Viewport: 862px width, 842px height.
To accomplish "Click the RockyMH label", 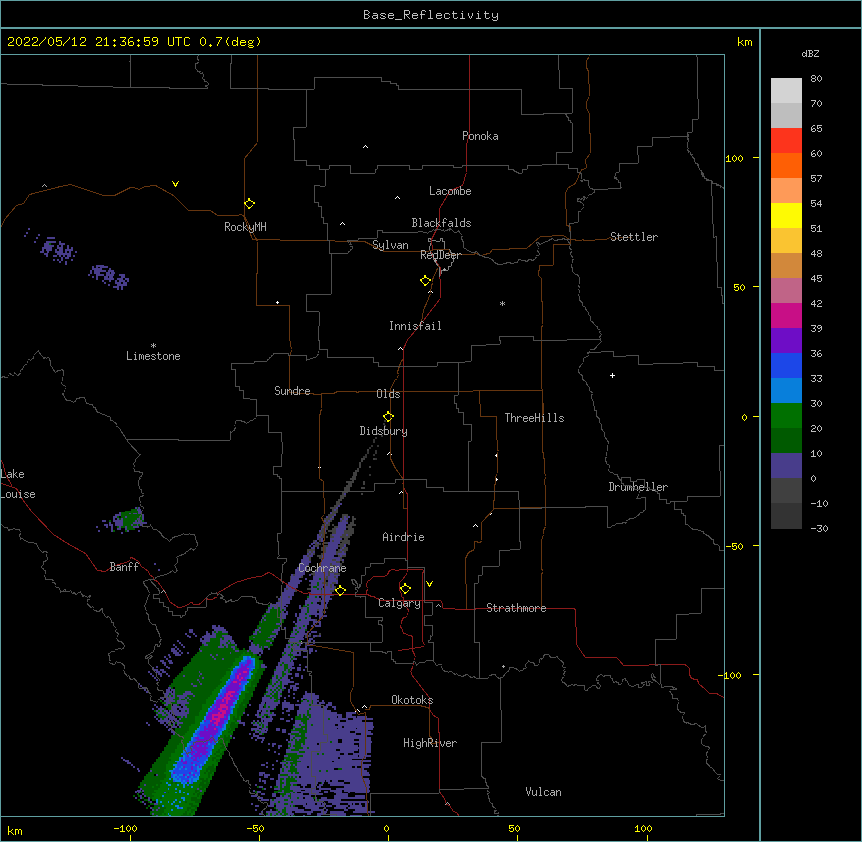I will [245, 227].
